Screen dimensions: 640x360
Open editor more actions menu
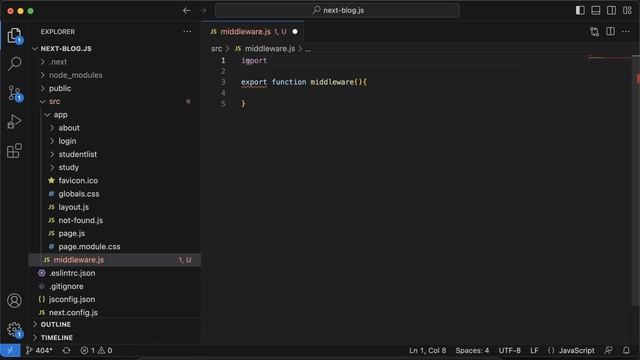click(626, 31)
